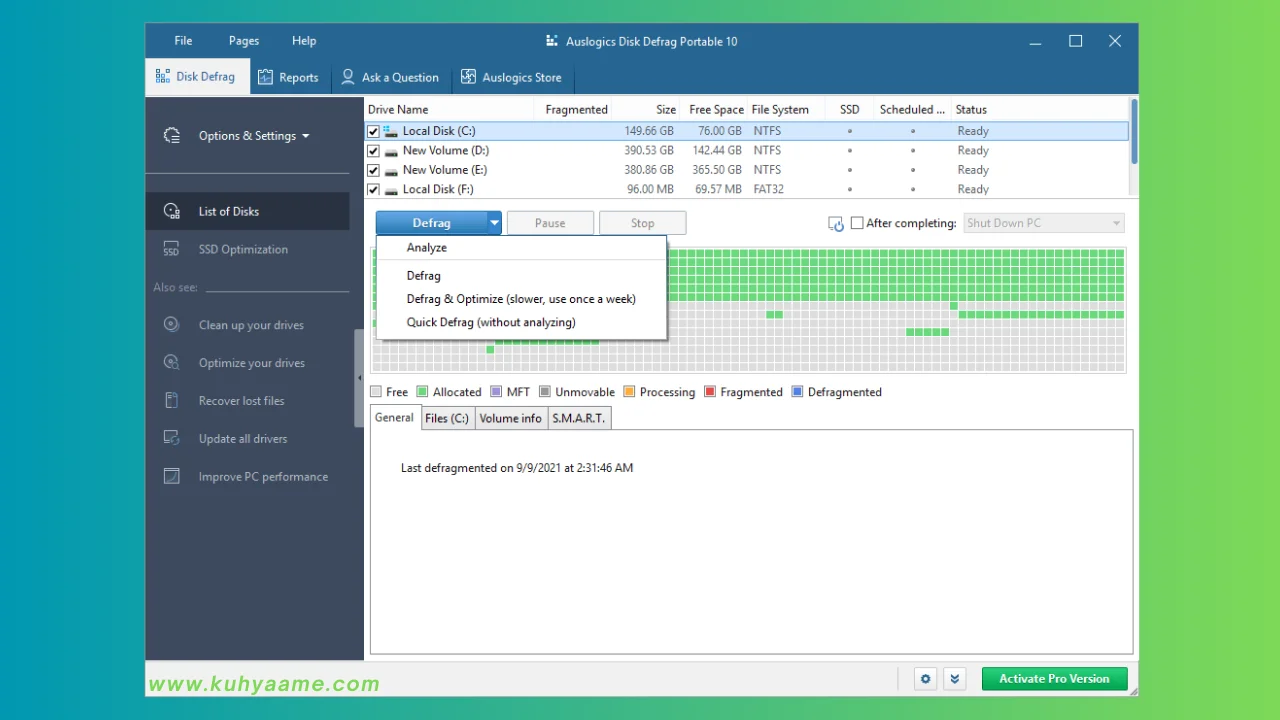Choose Defrag & Optimize menu entry
The height and width of the screenshot is (720, 1280).
click(521, 299)
